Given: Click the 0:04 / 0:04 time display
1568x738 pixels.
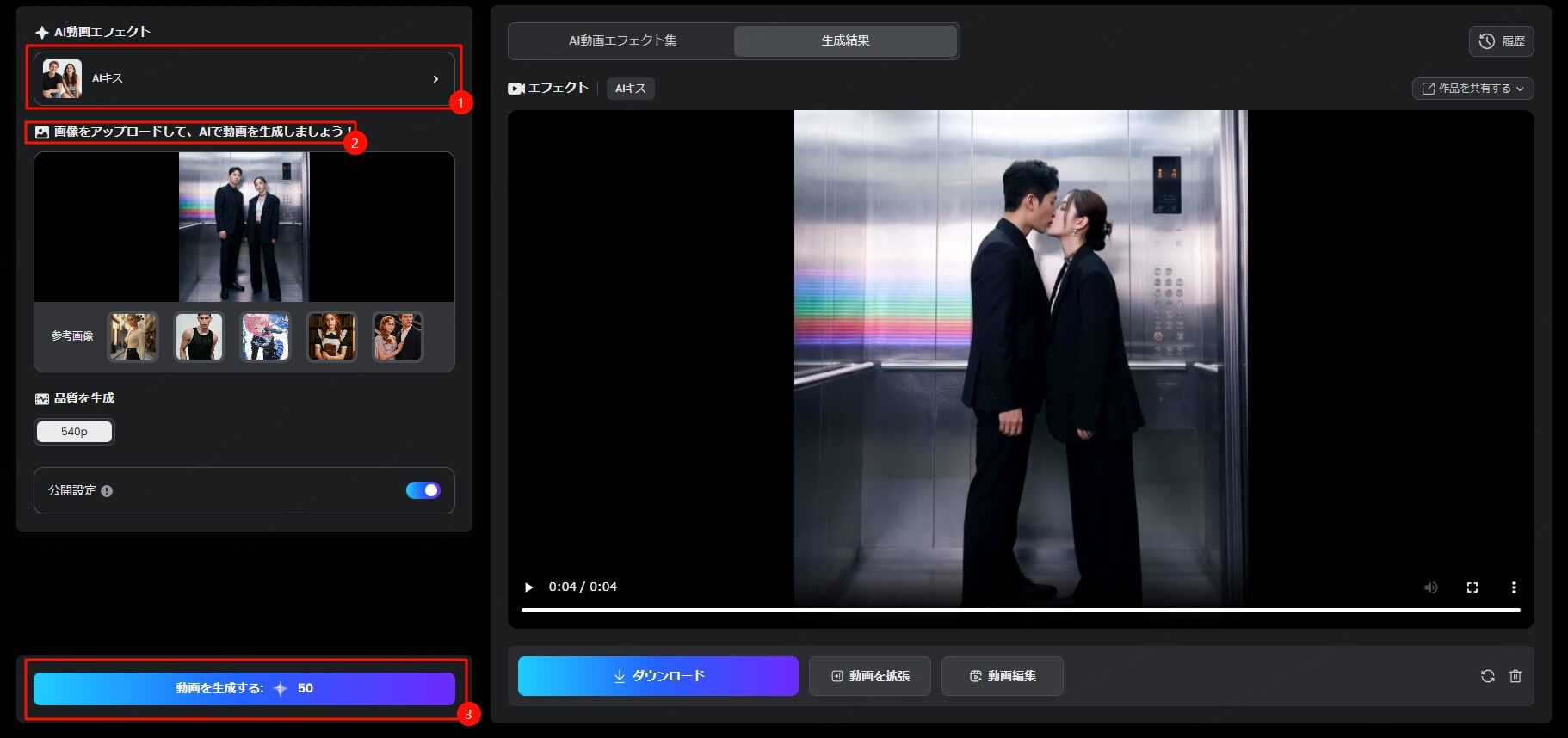Looking at the screenshot, I should point(583,587).
